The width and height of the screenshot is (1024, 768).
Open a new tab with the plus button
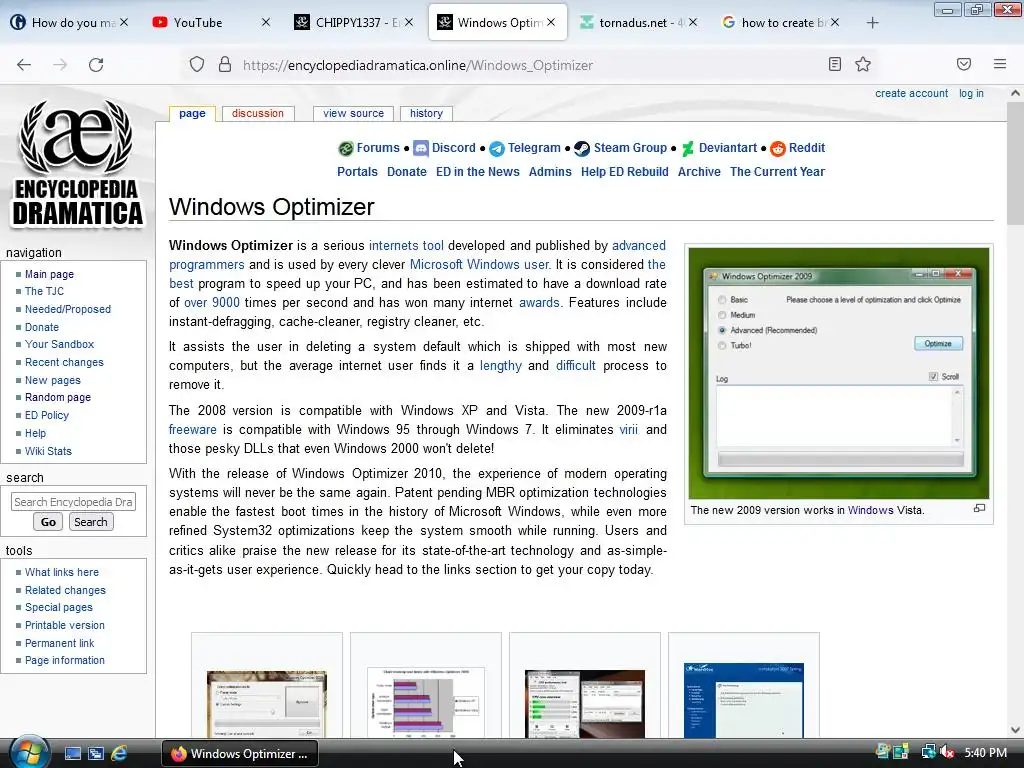tap(872, 23)
